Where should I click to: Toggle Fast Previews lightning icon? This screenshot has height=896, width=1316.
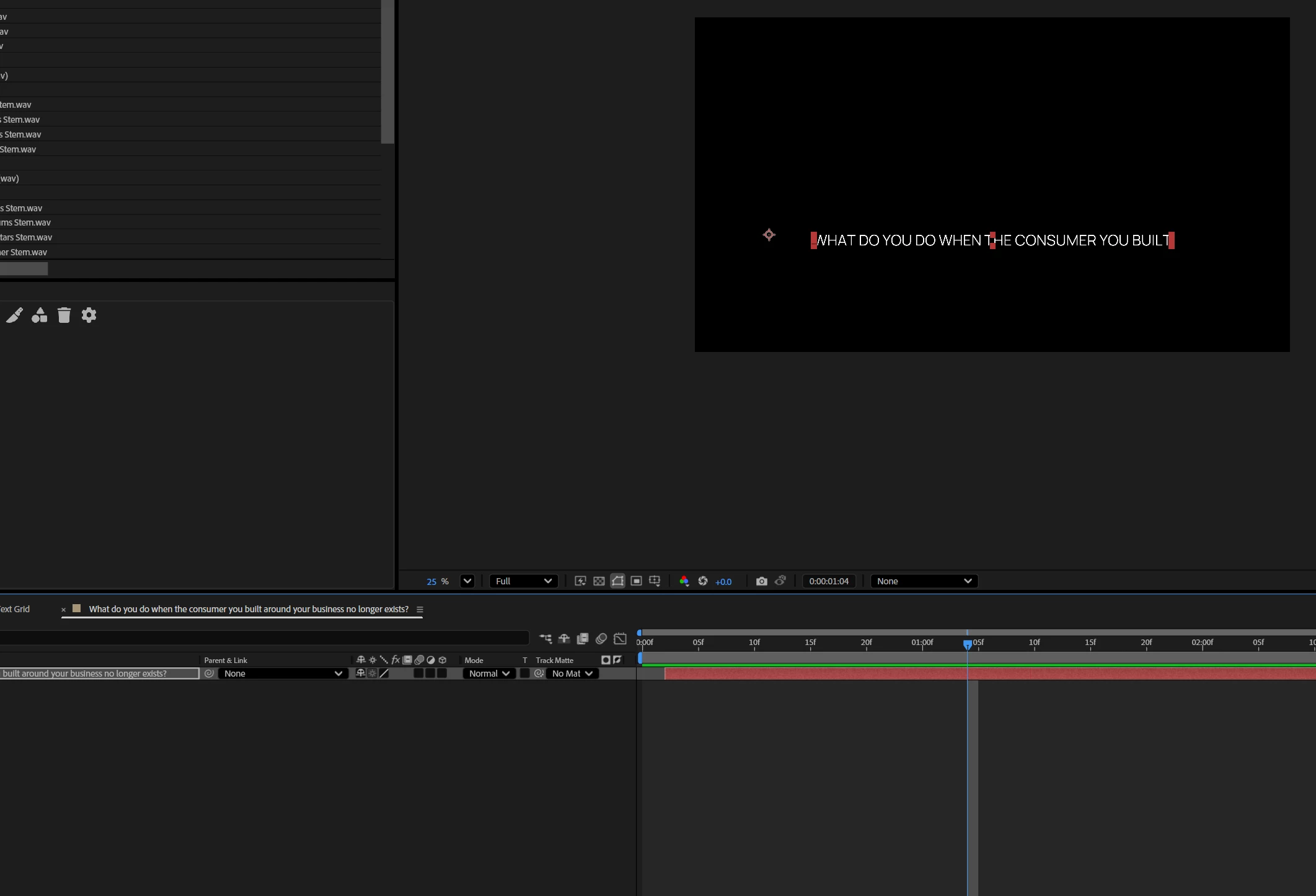pyautogui.click(x=580, y=581)
